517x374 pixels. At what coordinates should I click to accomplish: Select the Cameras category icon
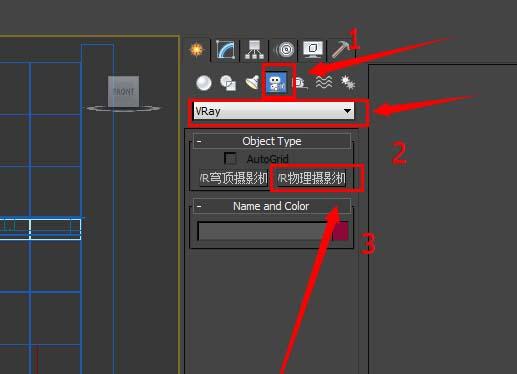point(277,83)
